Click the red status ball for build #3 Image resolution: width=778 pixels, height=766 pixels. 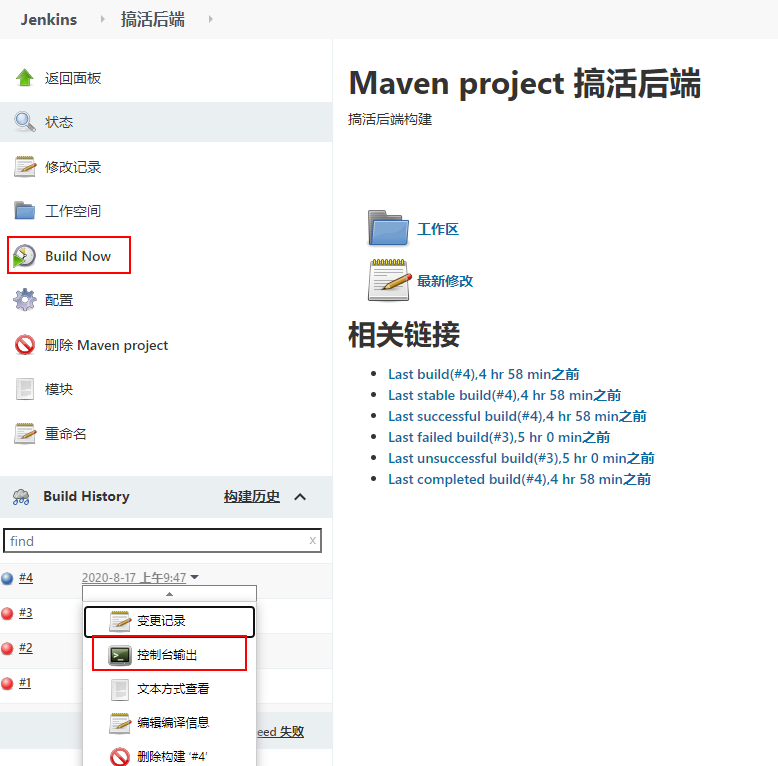pyautogui.click(x=7, y=614)
